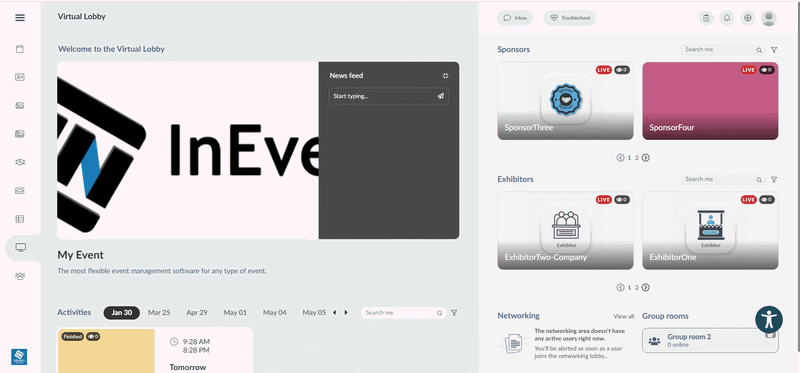This screenshot has height=373, width=800.
Task: Select the Apr 29 date tab
Action: tap(197, 313)
